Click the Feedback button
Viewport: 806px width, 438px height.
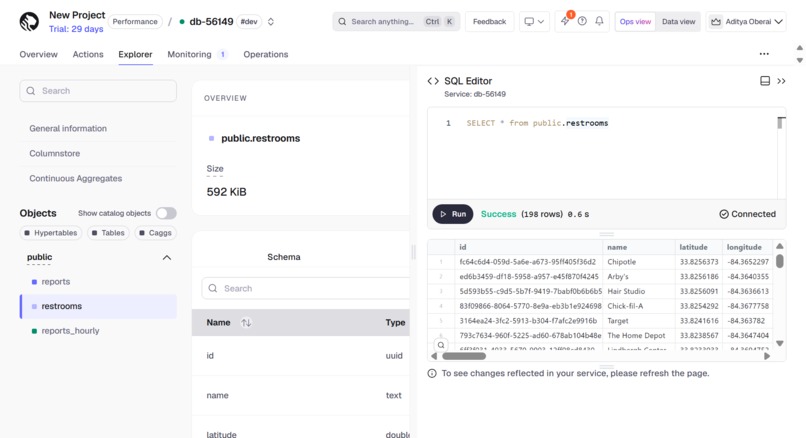pyautogui.click(x=489, y=22)
